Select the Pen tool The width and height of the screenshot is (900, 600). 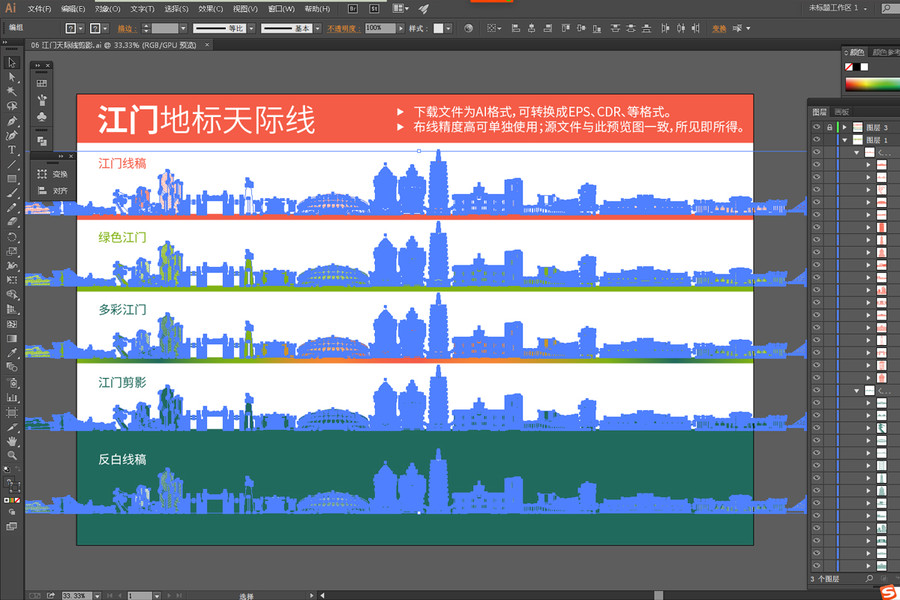pyautogui.click(x=11, y=121)
